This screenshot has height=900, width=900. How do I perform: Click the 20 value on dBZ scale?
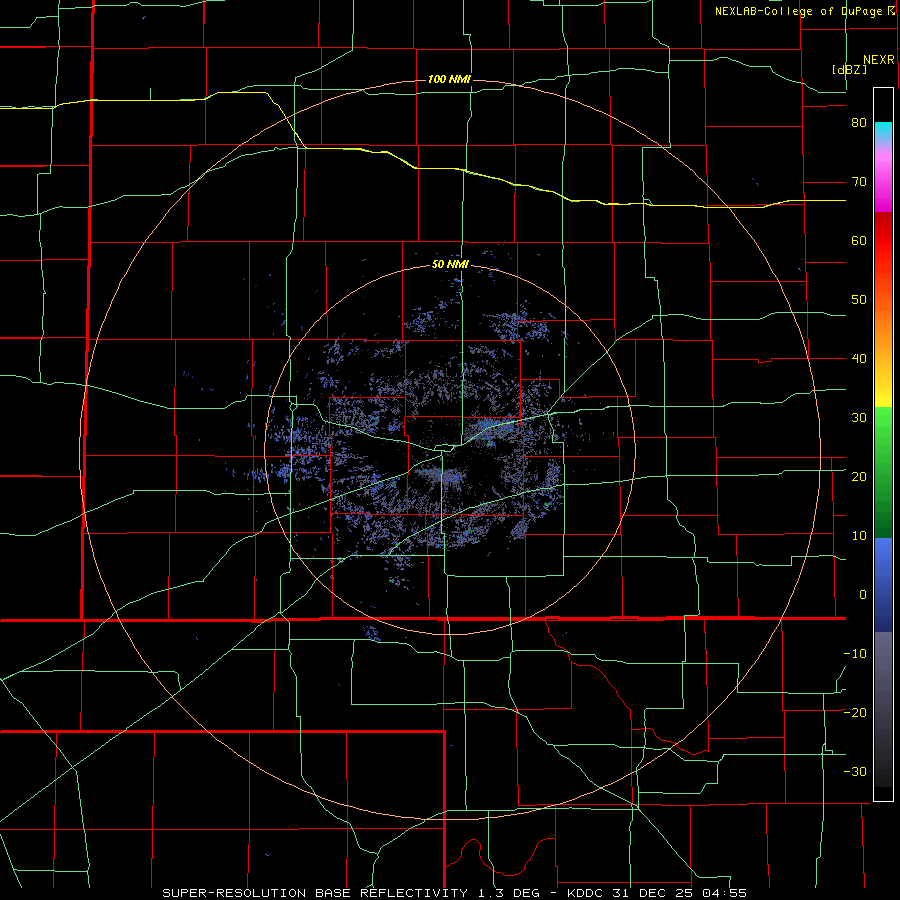point(859,477)
